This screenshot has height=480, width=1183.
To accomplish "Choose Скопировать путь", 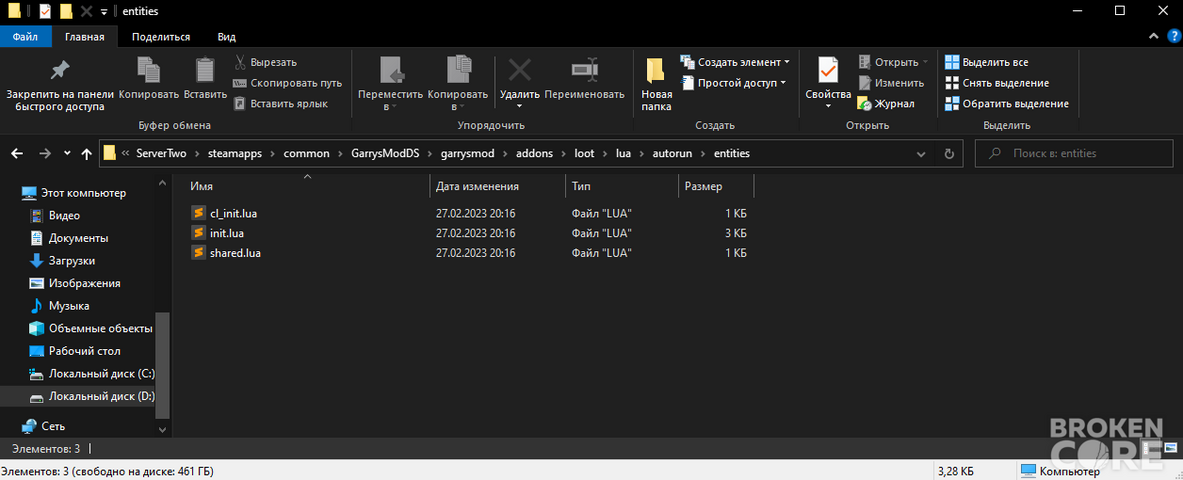I will 287,83.
